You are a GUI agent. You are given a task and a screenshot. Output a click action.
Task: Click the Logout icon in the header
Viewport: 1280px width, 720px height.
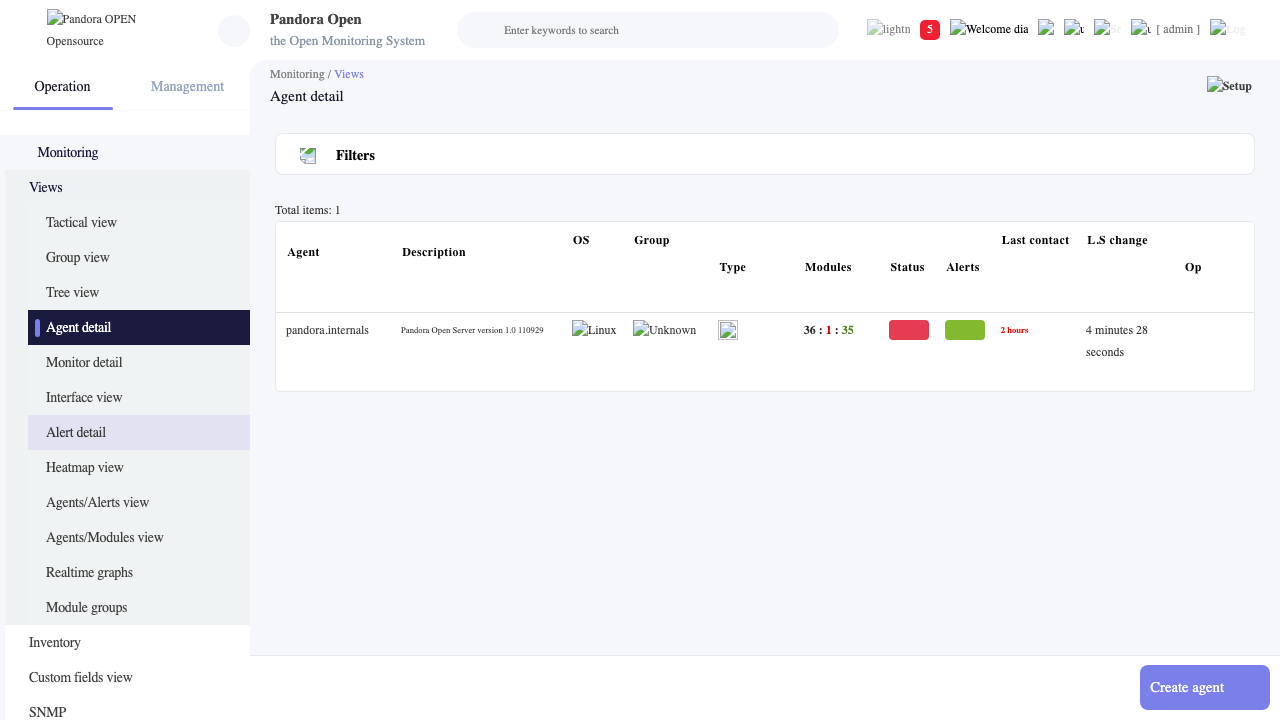pos(1228,29)
